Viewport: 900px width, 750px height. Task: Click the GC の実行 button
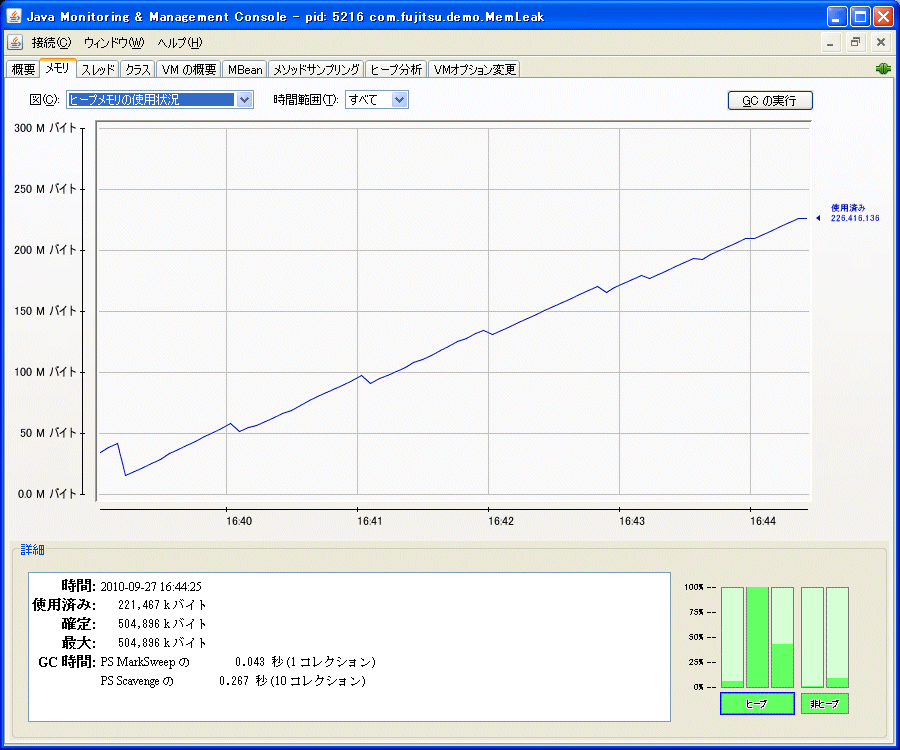click(770, 100)
